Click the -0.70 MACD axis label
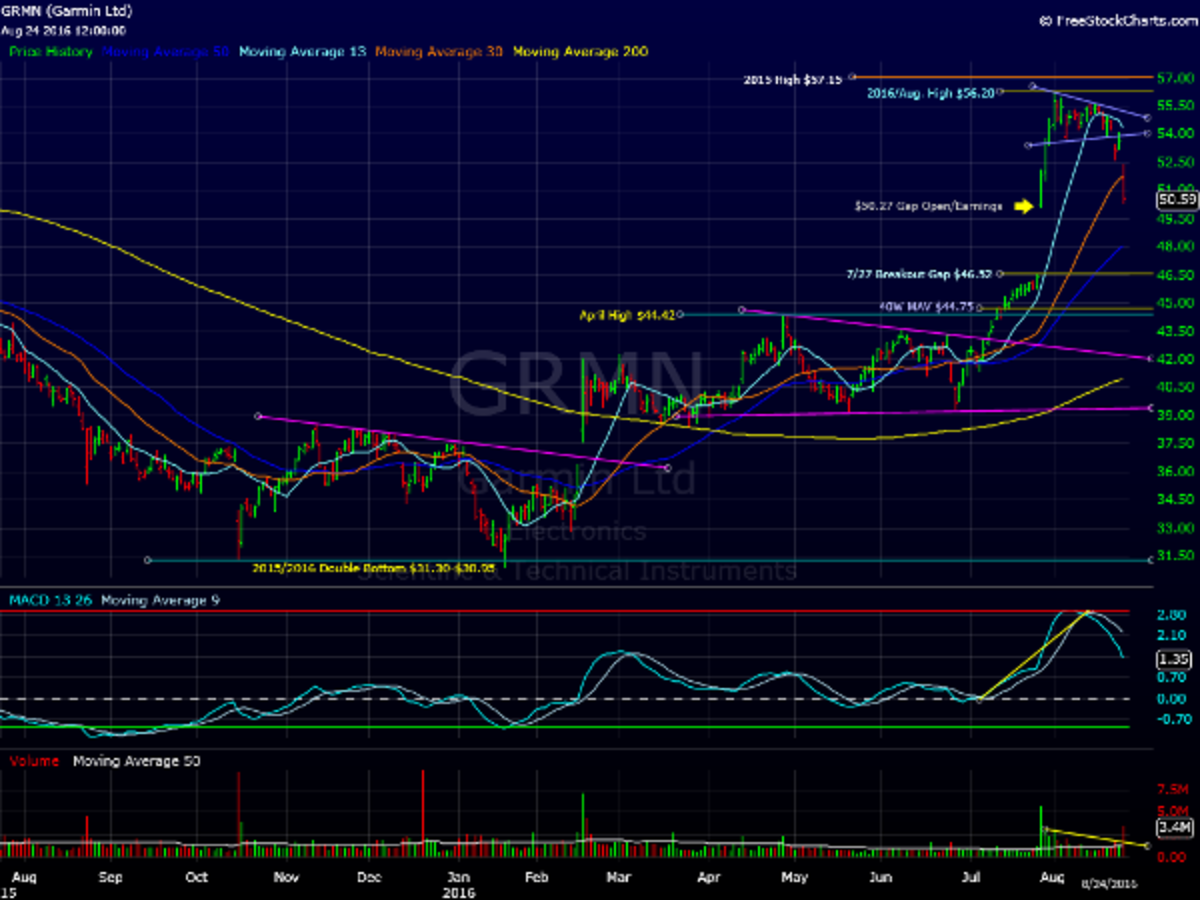This screenshot has height=900, width=1200. point(1171,718)
